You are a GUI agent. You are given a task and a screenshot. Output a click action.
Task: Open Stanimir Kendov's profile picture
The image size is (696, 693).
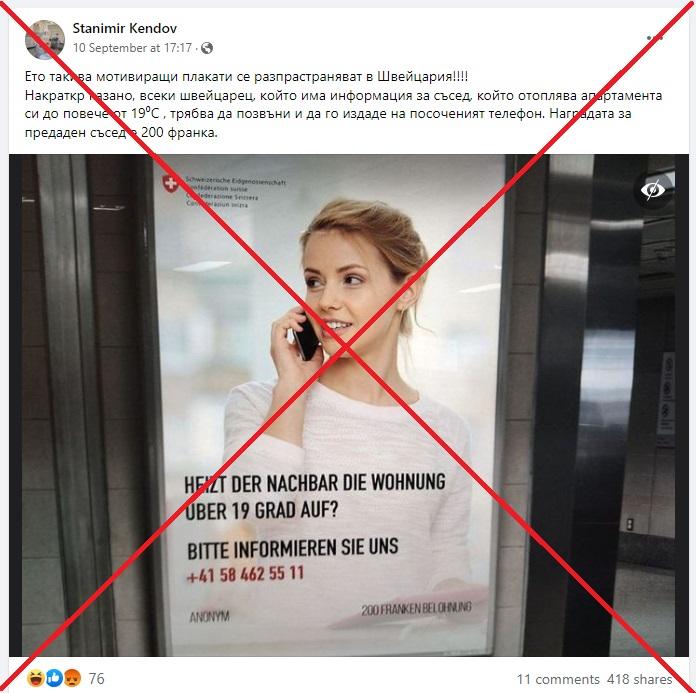[44, 40]
